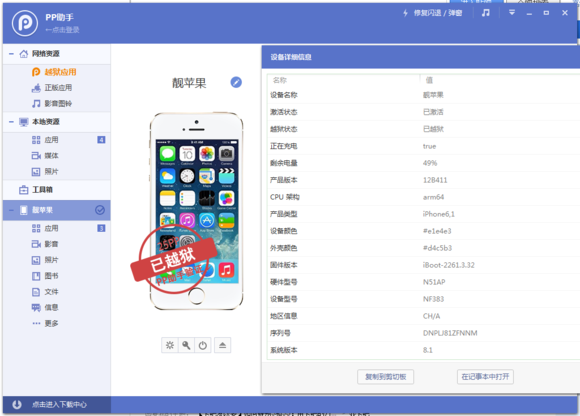Click 复制到剪切板 button
Image resolution: width=580 pixels, height=416 pixels.
[385, 377]
